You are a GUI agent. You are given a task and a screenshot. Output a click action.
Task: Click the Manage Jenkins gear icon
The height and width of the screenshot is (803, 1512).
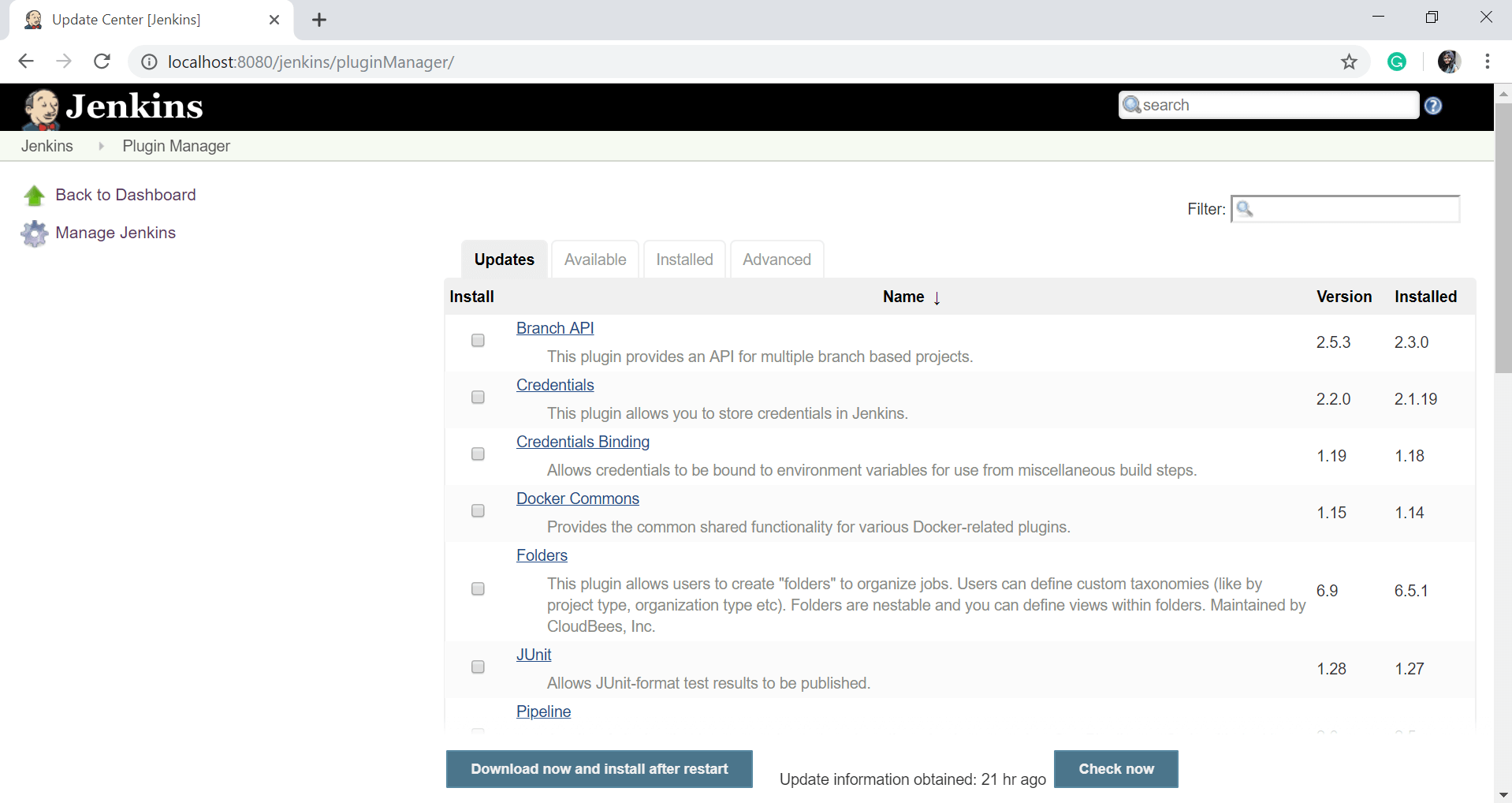tap(34, 233)
